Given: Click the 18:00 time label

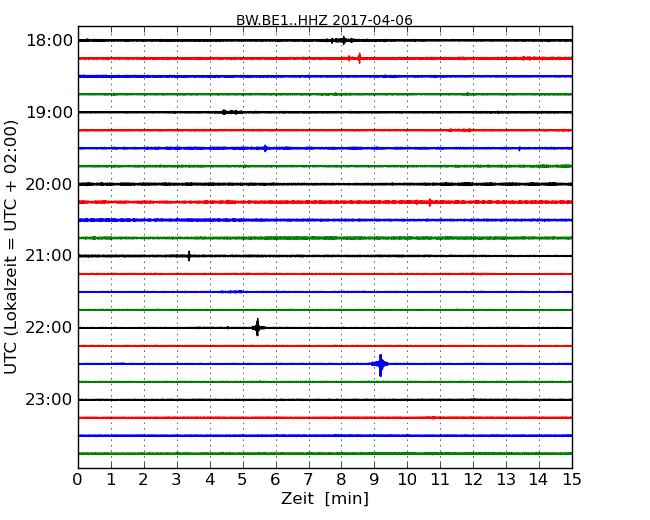Looking at the screenshot, I should pyautogui.click(x=49, y=41).
